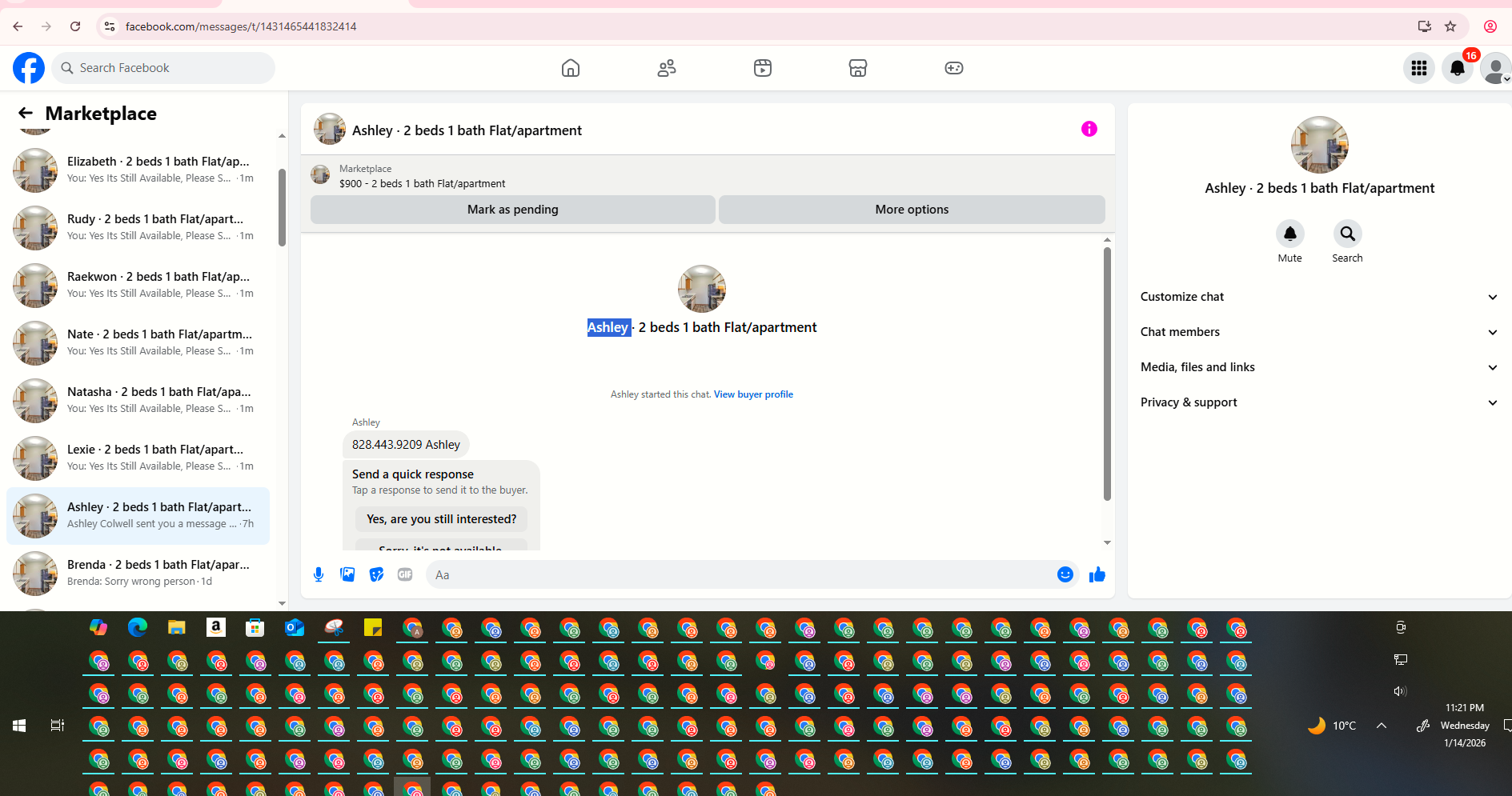Send 'Yes, are you still interested?' quick response

441,519
